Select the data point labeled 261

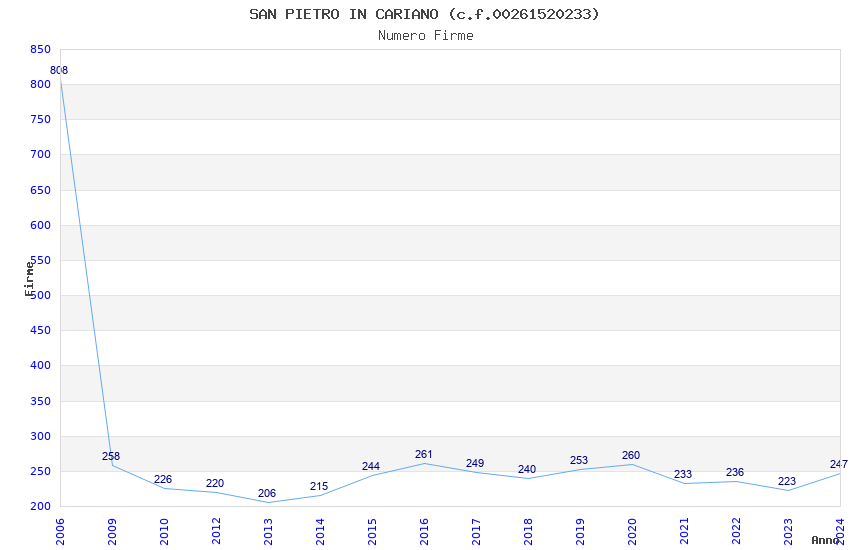[x=423, y=454]
